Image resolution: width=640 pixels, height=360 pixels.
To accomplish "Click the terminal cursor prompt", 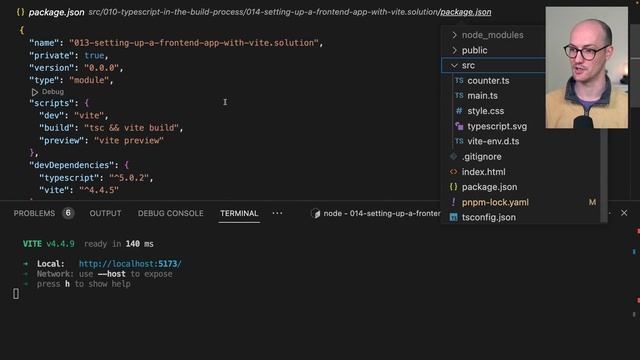I will coord(16,294).
